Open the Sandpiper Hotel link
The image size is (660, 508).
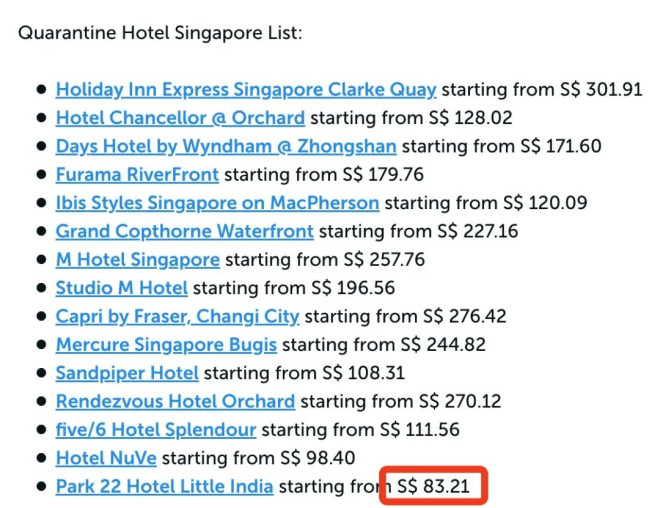tap(127, 373)
